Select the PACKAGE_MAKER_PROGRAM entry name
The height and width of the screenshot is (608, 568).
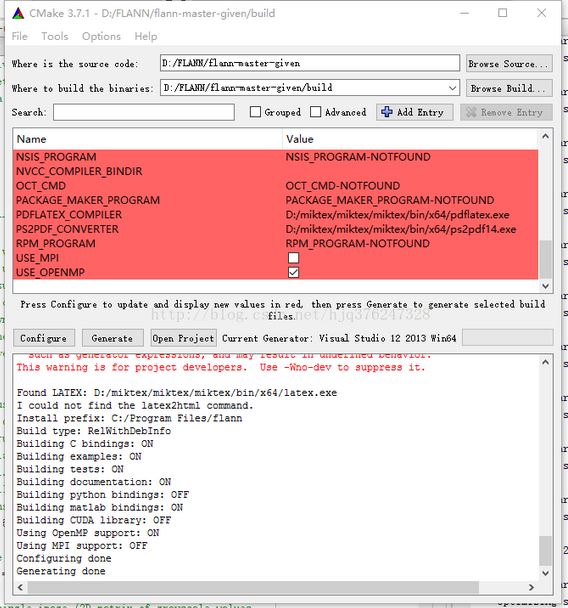point(88,200)
